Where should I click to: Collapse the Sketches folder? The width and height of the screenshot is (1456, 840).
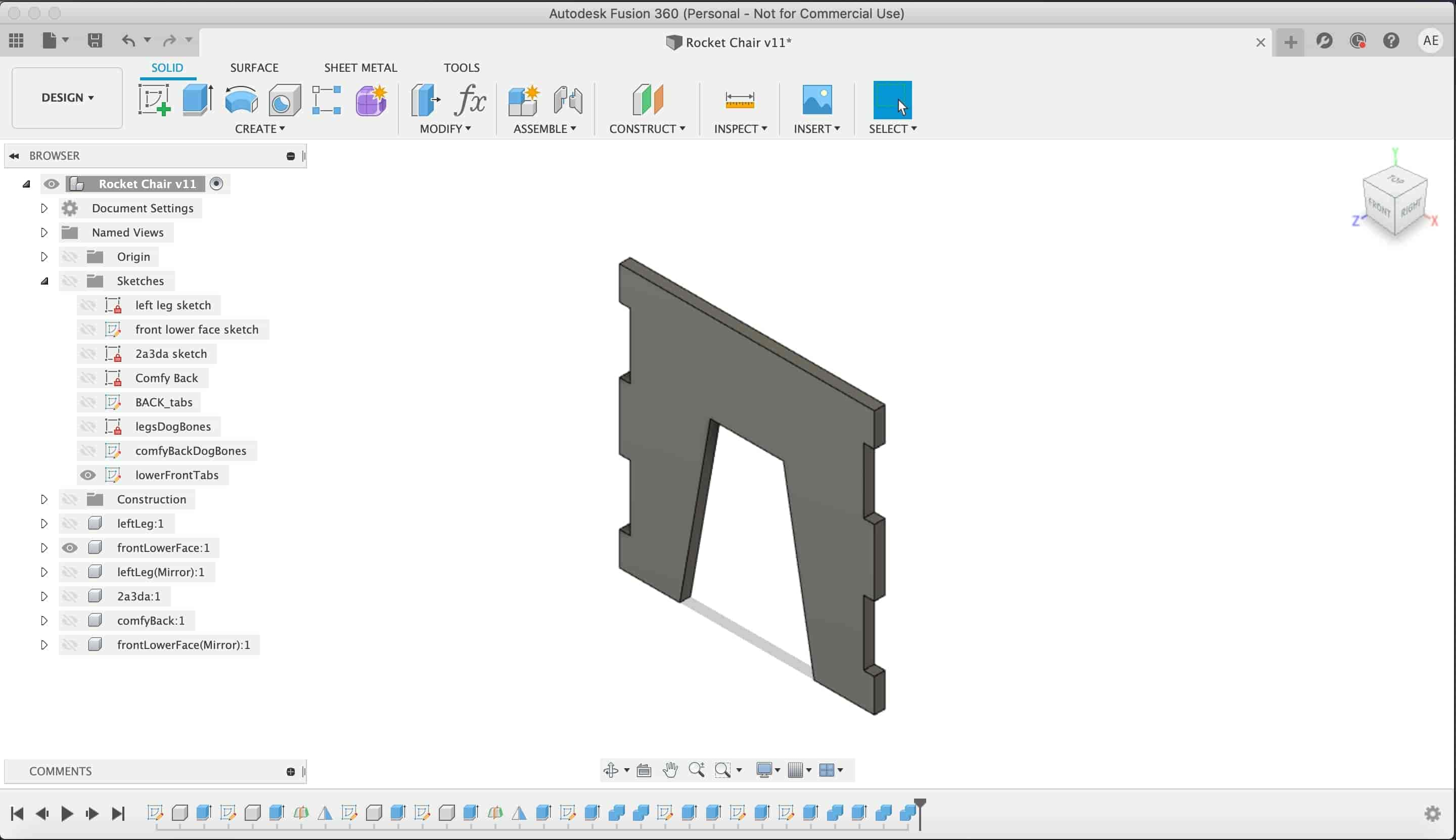[x=44, y=281]
